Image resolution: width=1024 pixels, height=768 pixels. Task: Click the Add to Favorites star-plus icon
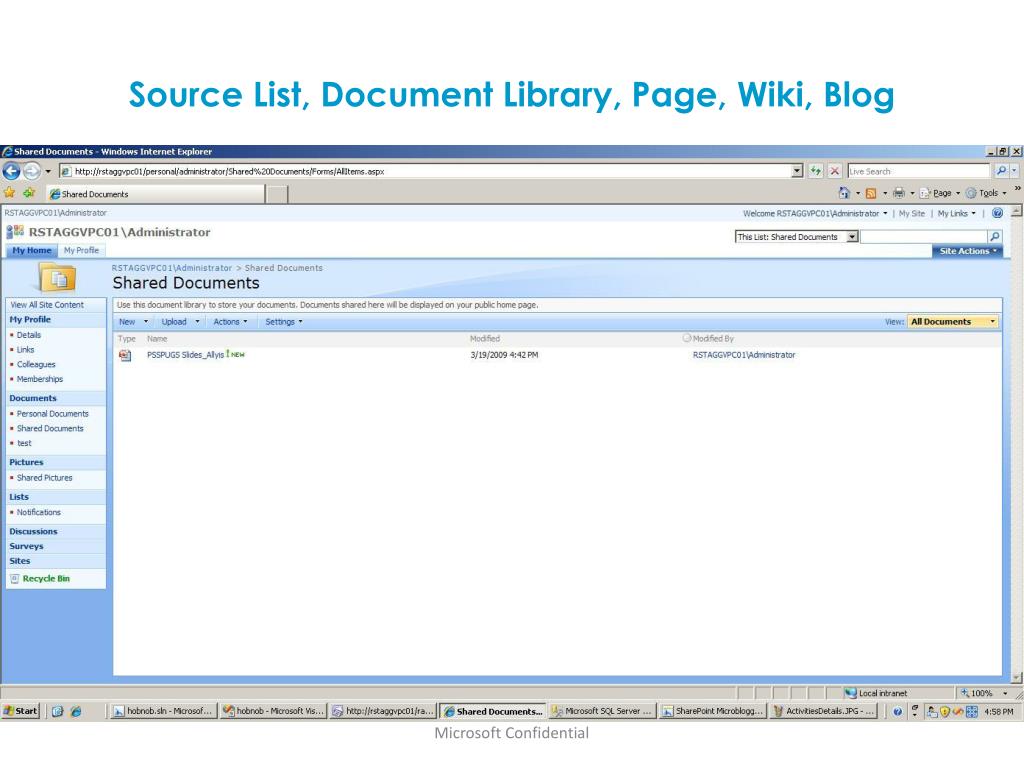pyautogui.click(x=29, y=193)
